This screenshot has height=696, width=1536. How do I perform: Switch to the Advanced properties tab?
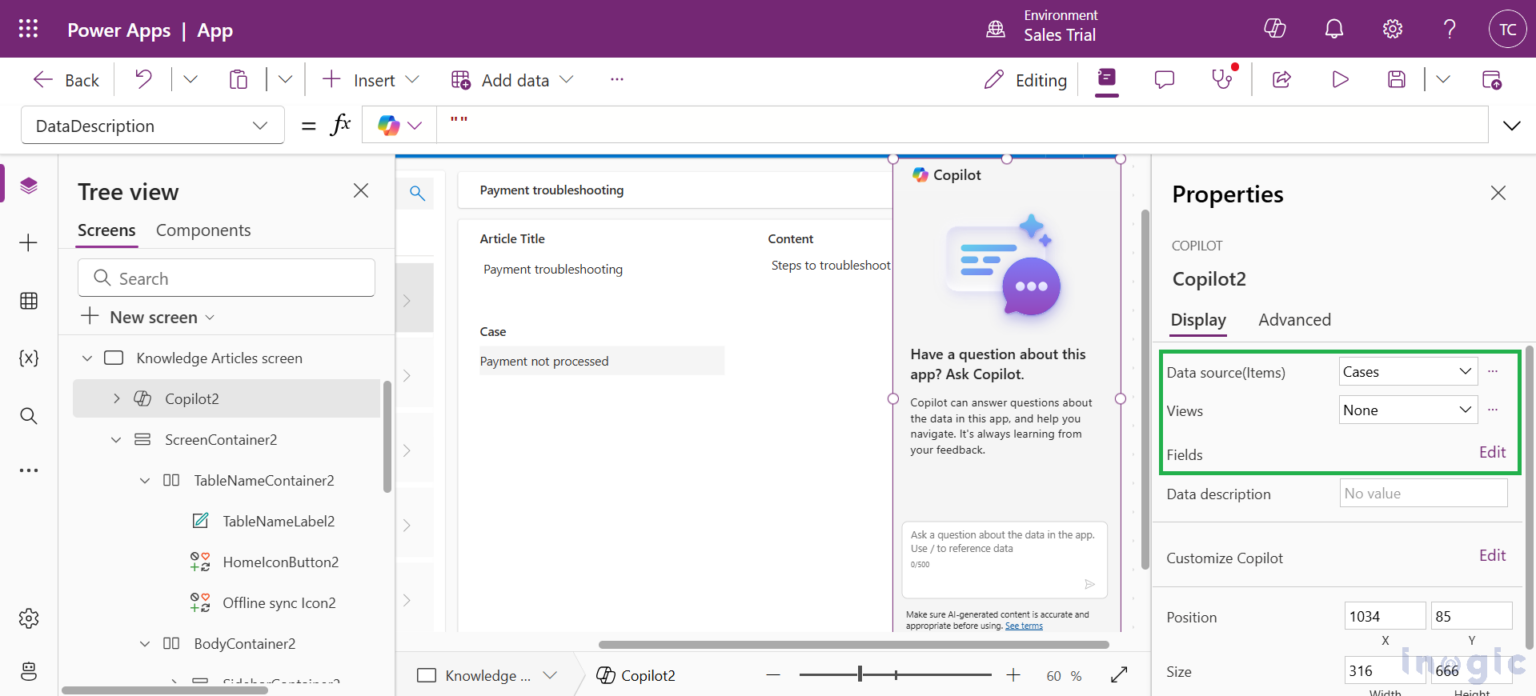pyautogui.click(x=1294, y=320)
